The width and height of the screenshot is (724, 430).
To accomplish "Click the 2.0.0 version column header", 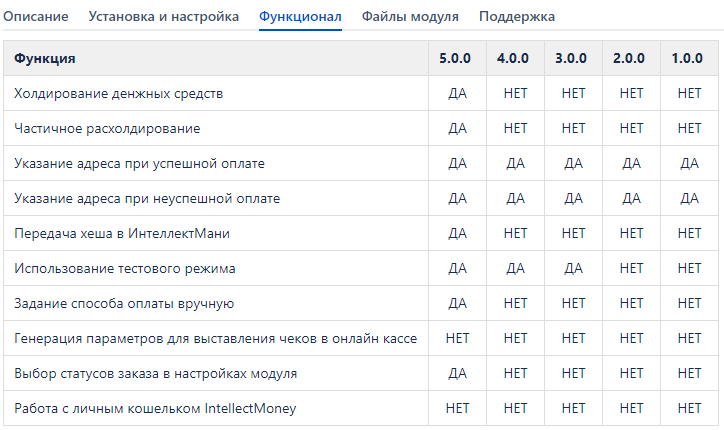I will click(x=632, y=59).
